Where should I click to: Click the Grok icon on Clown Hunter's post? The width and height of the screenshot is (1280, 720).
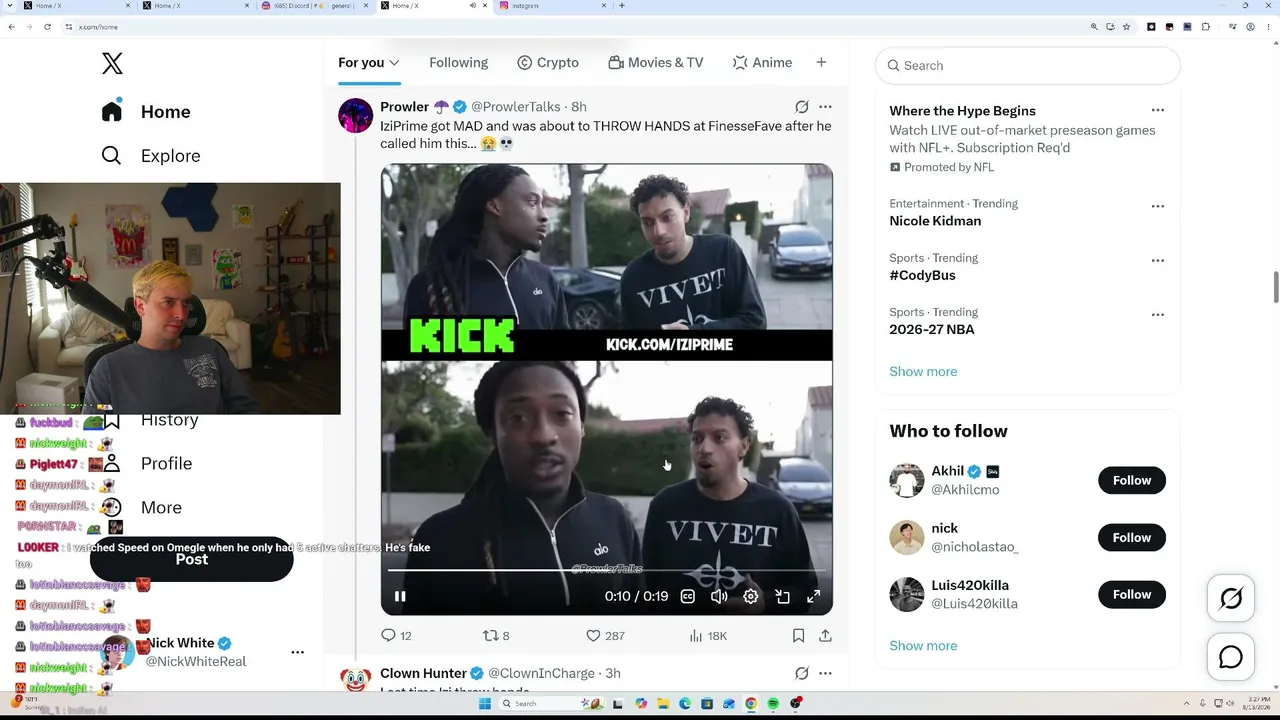[802, 674]
